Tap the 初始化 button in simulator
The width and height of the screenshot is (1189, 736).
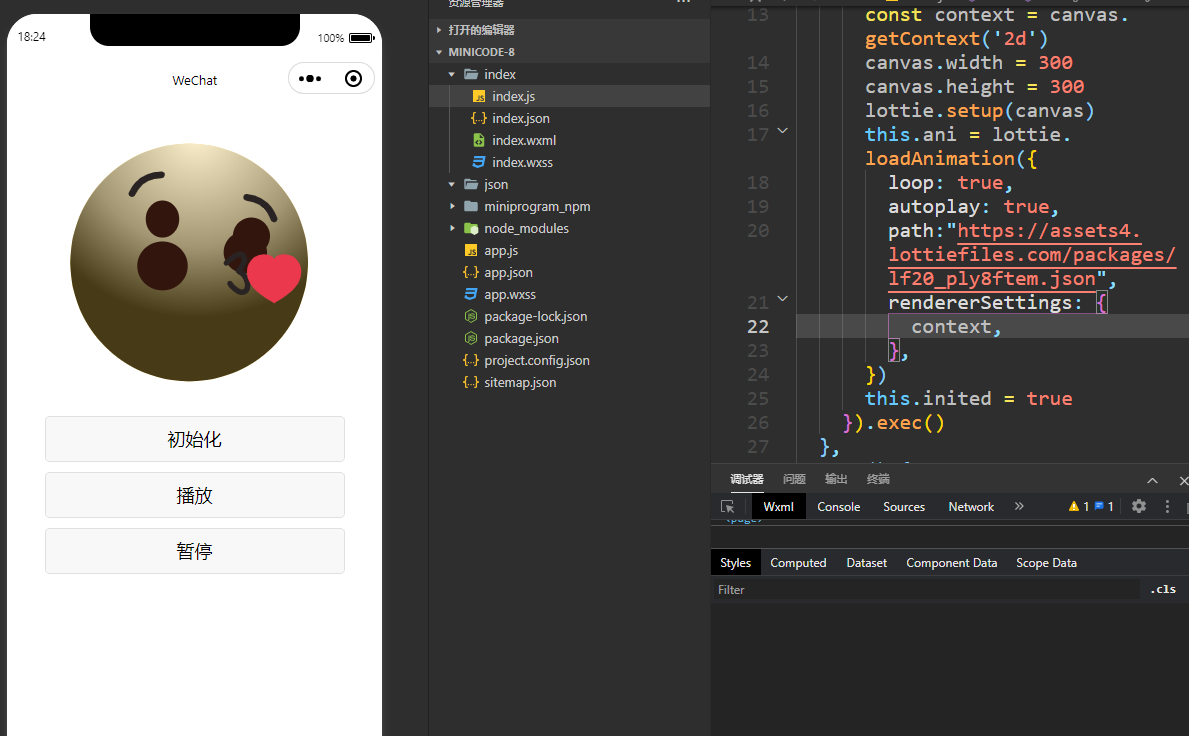point(195,439)
